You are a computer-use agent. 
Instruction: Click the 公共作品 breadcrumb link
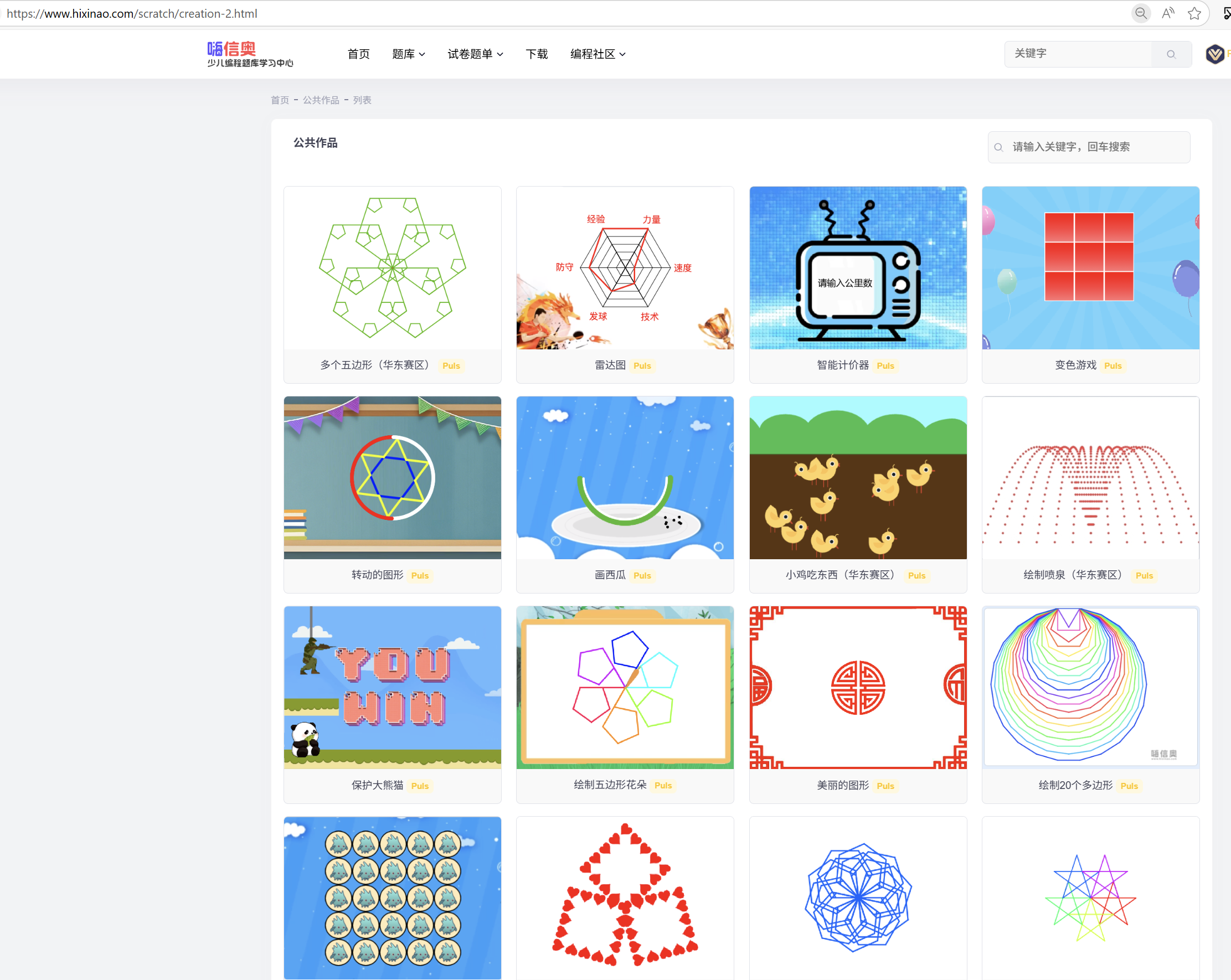pos(321,100)
